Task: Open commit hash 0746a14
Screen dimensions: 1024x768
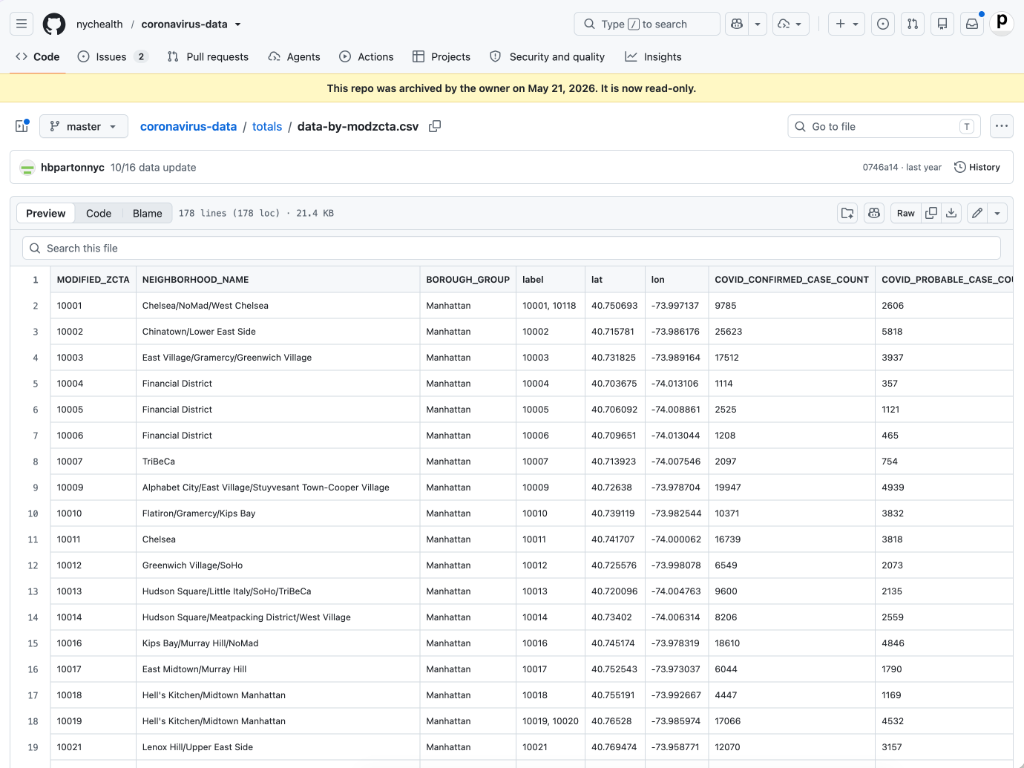Action: coord(880,167)
